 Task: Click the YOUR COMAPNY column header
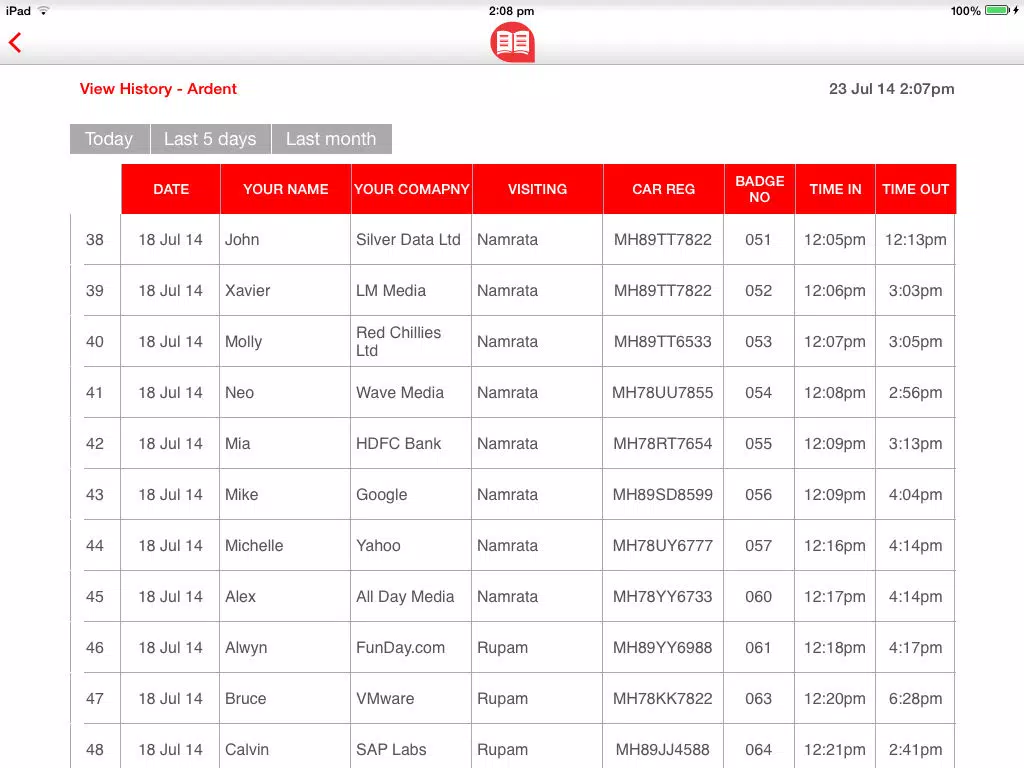point(411,189)
